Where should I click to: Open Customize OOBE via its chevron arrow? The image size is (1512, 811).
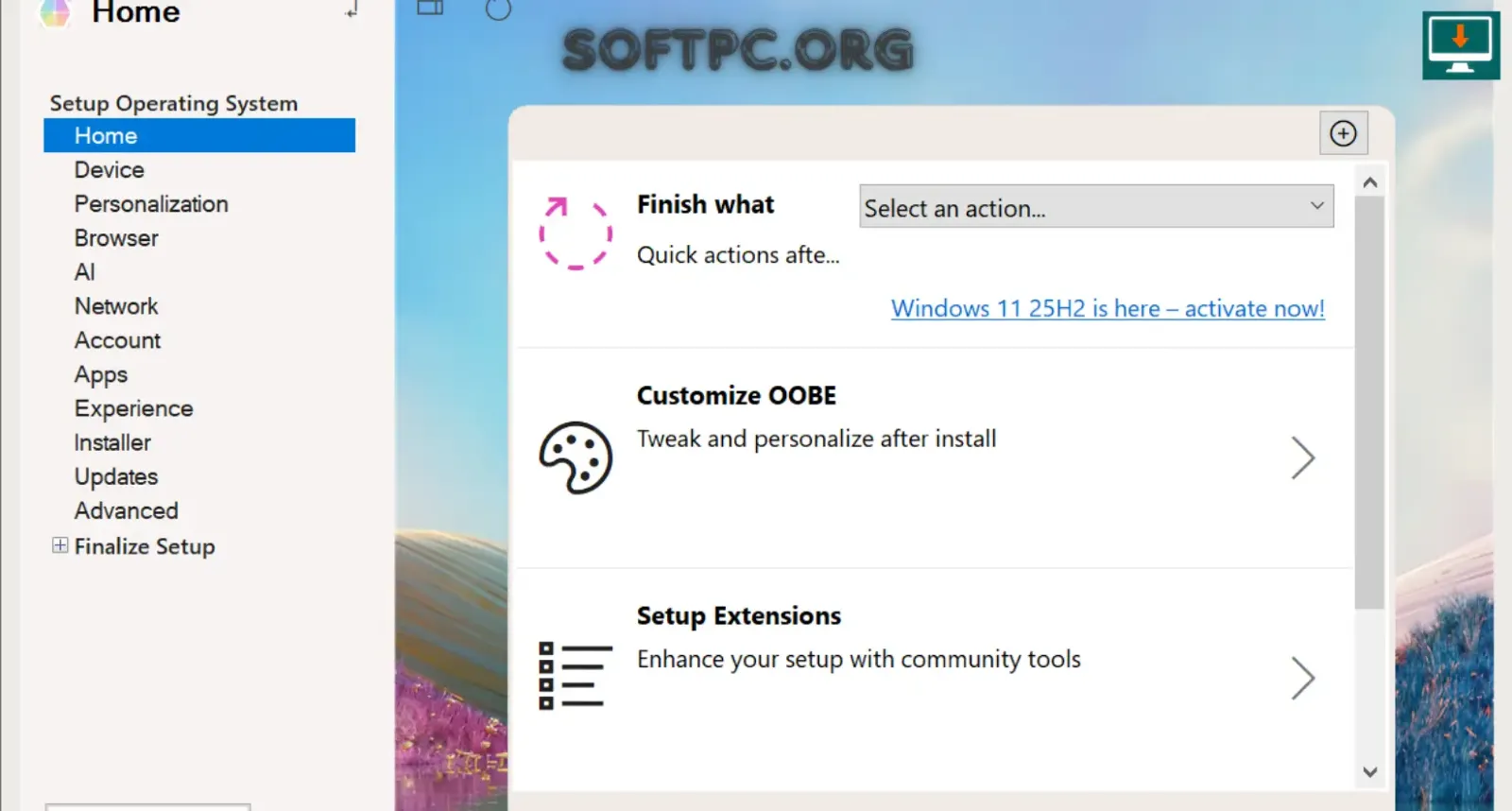click(1303, 458)
